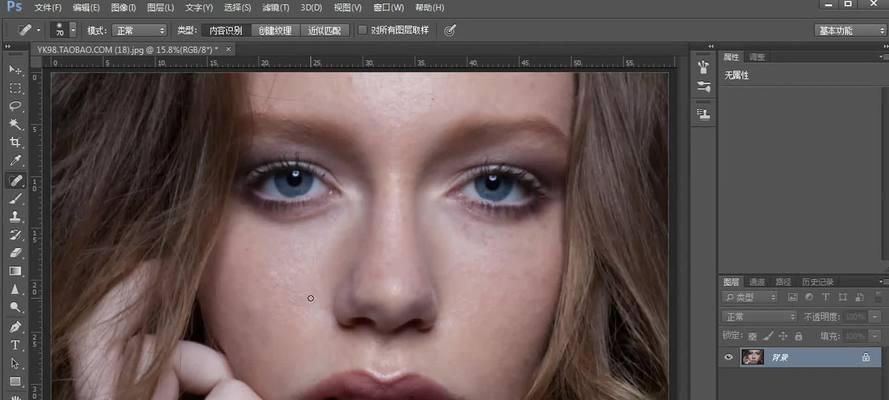889x400 pixels.
Task: Select the Eyedropper tool
Action: (x=15, y=161)
